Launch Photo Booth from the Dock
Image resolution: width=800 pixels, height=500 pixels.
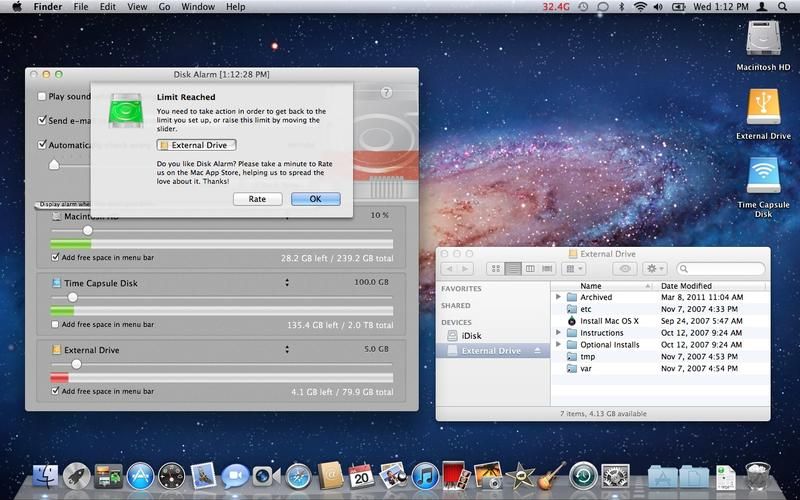[x=456, y=476]
